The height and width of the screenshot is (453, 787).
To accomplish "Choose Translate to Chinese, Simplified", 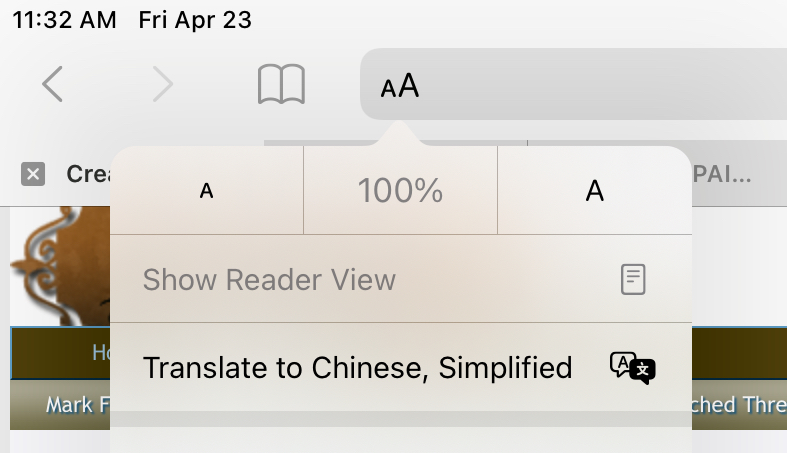I will [x=357, y=368].
